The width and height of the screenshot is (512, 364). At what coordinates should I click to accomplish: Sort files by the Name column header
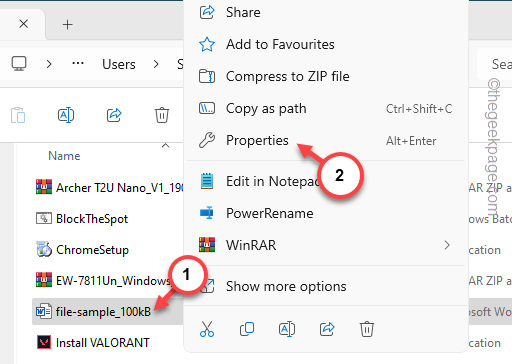tap(64, 156)
